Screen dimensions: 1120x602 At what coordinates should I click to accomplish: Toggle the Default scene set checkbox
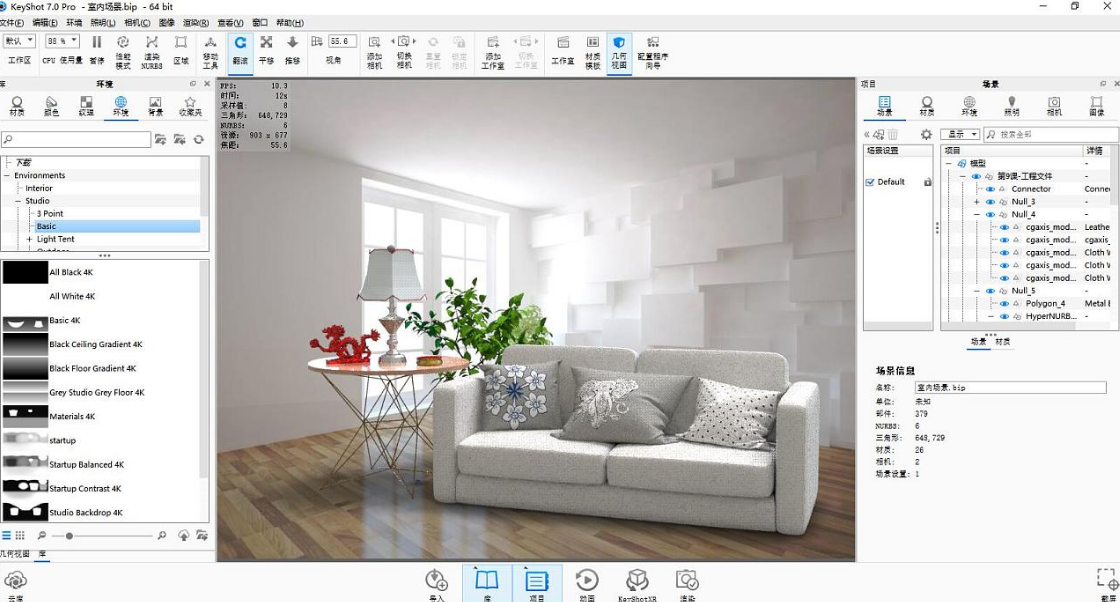click(x=870, y=182)
